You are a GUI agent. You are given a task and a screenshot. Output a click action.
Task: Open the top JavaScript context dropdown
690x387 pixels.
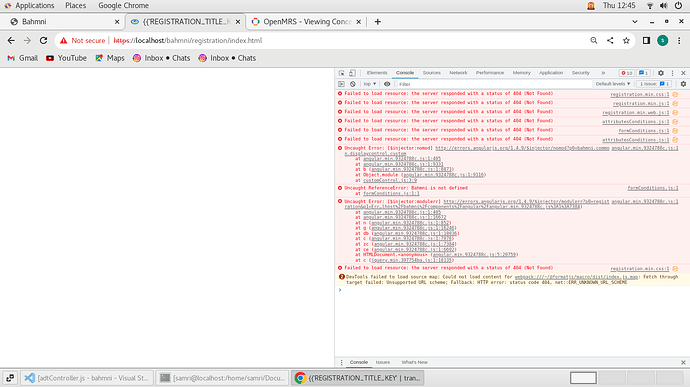coord(370,84)
